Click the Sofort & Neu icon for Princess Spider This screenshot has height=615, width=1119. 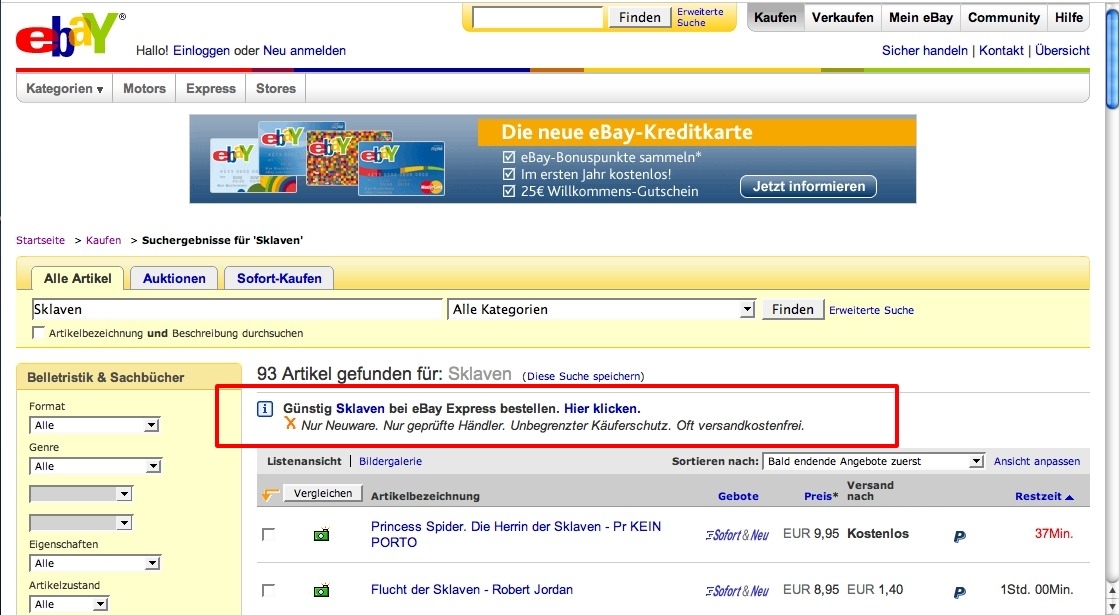pos(737,535)
